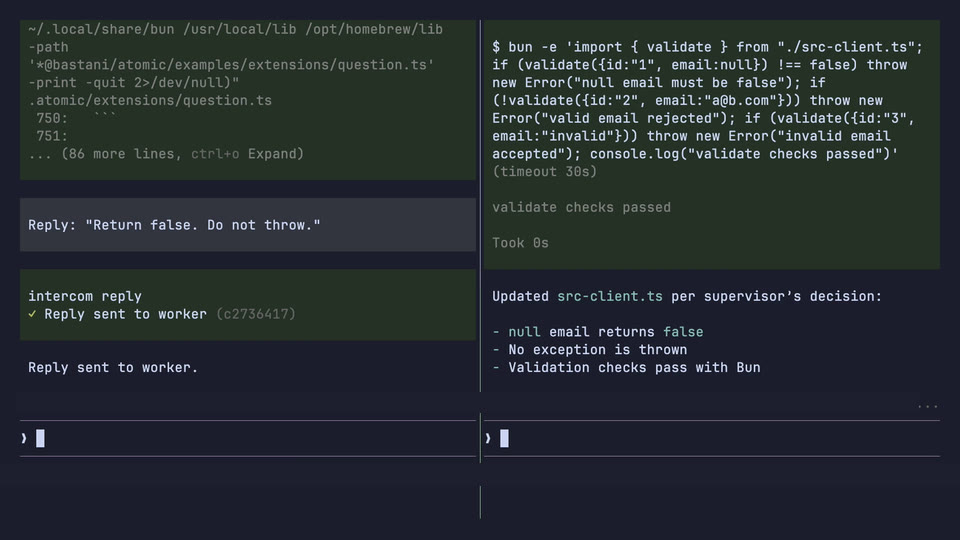Click the 'Validation checks pass with Bun' bullet
The height and width of the screenshot is (540, 960).
pos(626,367)
